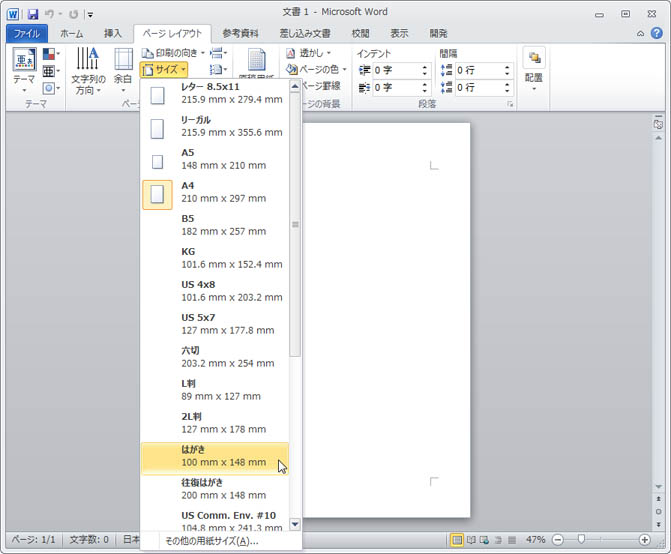
Task: Open the ページの色 page color dropdown
Action: pos(318,69)
